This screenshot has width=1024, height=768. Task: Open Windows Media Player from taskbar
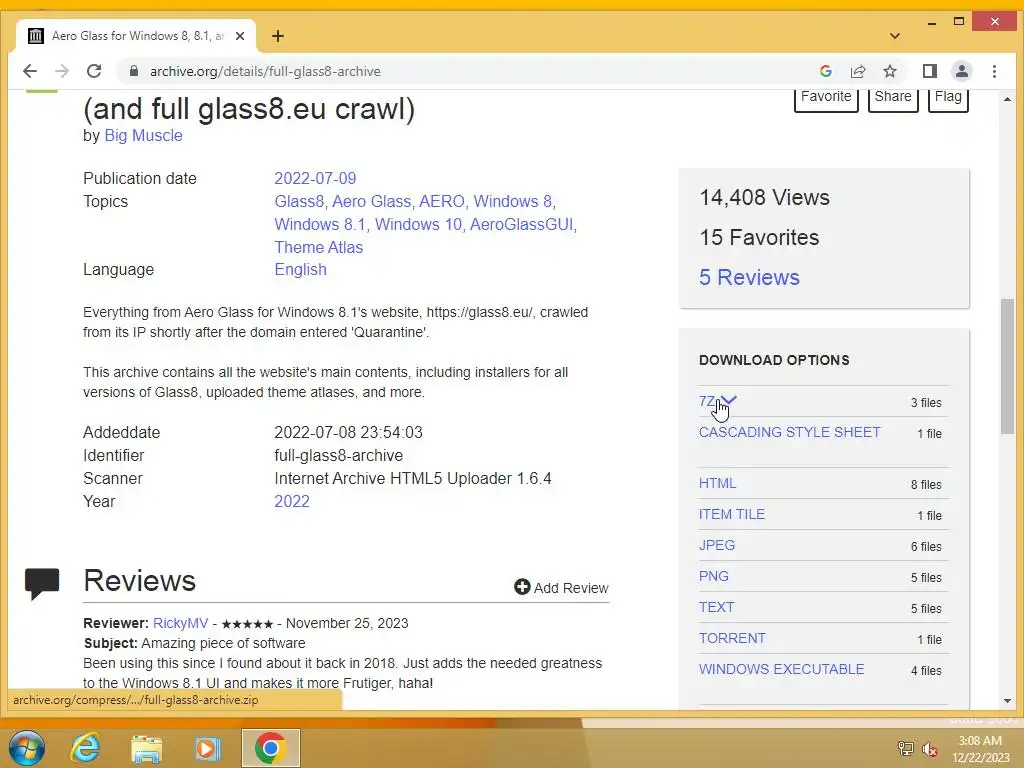pyautogui.click(x=208, y=748)
